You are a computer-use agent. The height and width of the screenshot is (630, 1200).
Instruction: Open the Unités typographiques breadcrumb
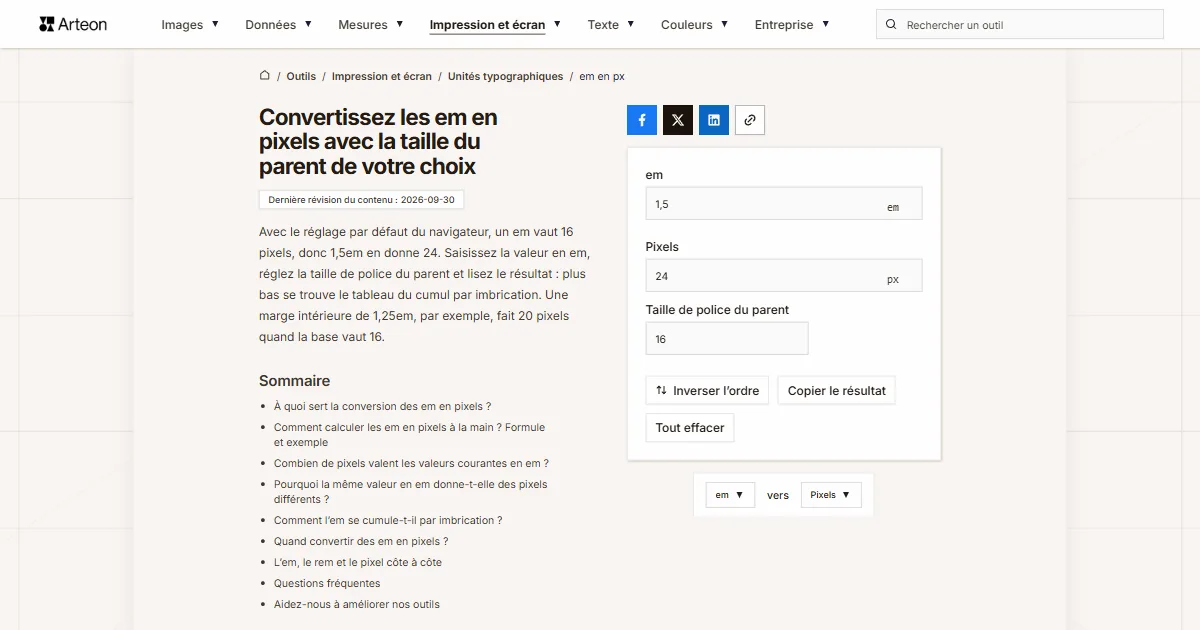point(506,76)
